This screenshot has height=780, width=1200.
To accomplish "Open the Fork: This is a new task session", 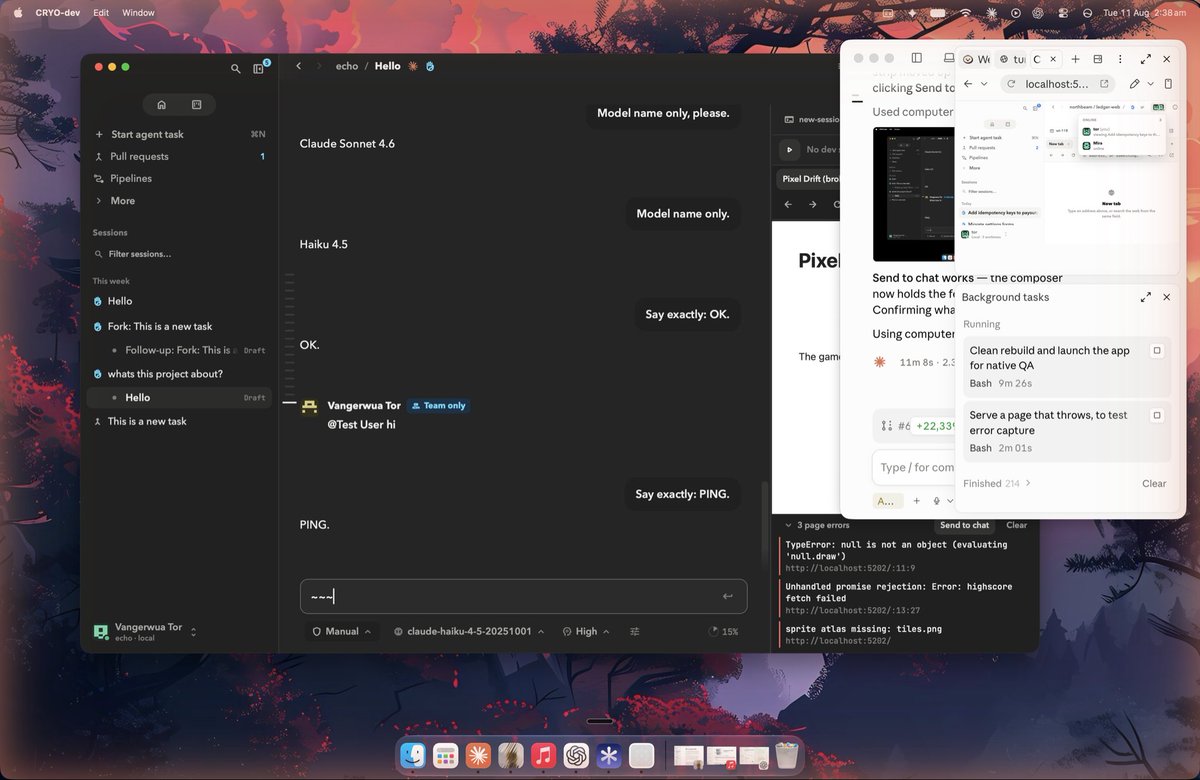I will pos(180,326).
